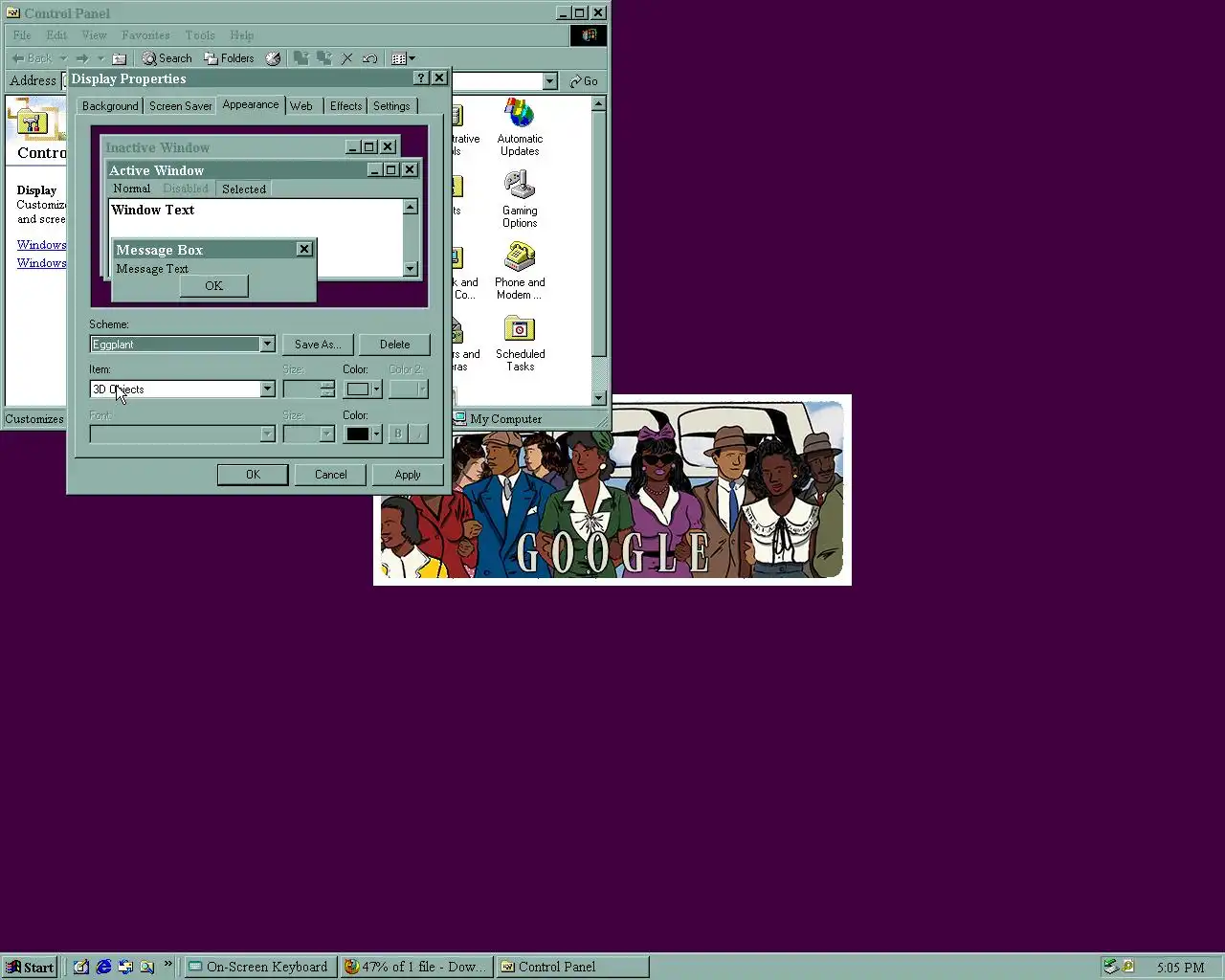Click Show Desktop quick launch icon

point(81,967)
